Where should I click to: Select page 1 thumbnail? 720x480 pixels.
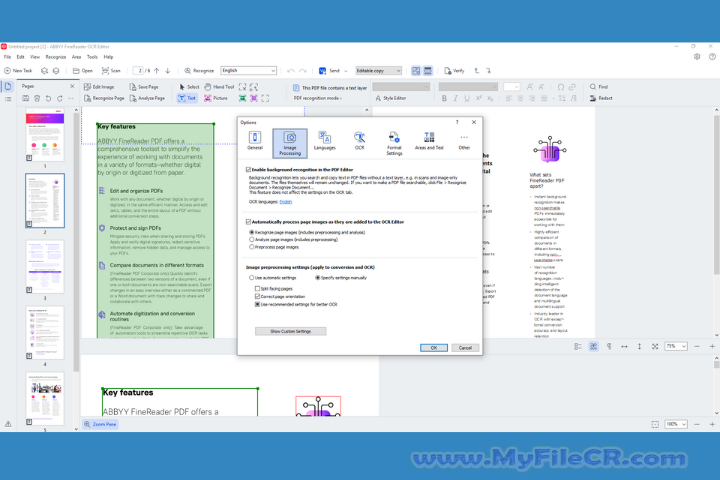(x=45, y=135)
